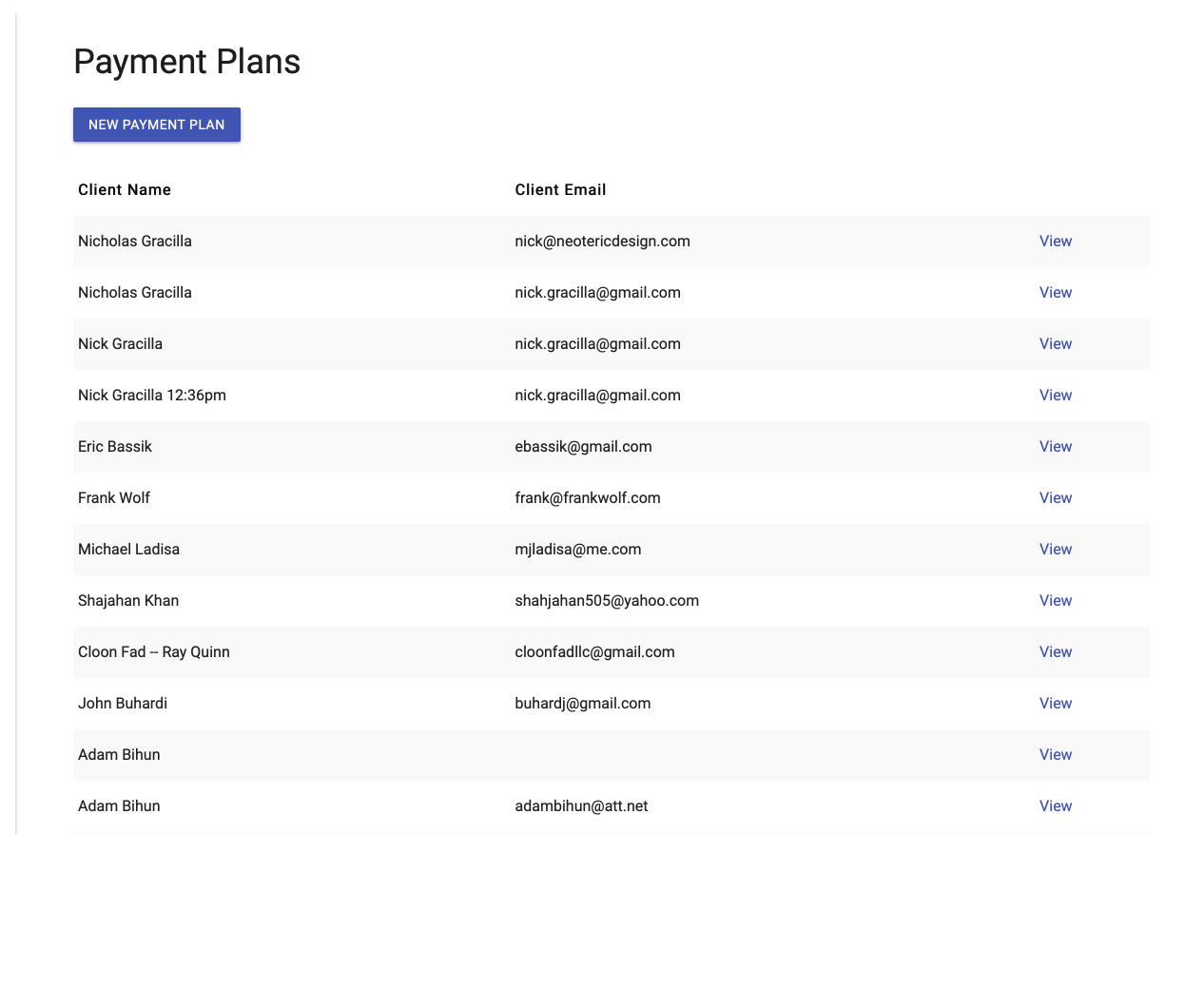The image size is (1185, 1008).
Task: Click the Payment Plans page heading
Action: click(x=186, y=62)
